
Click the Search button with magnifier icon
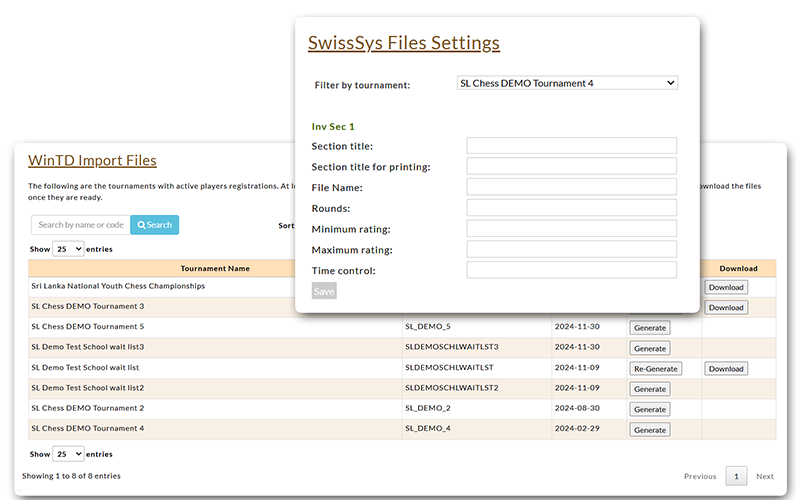(154, 225)
